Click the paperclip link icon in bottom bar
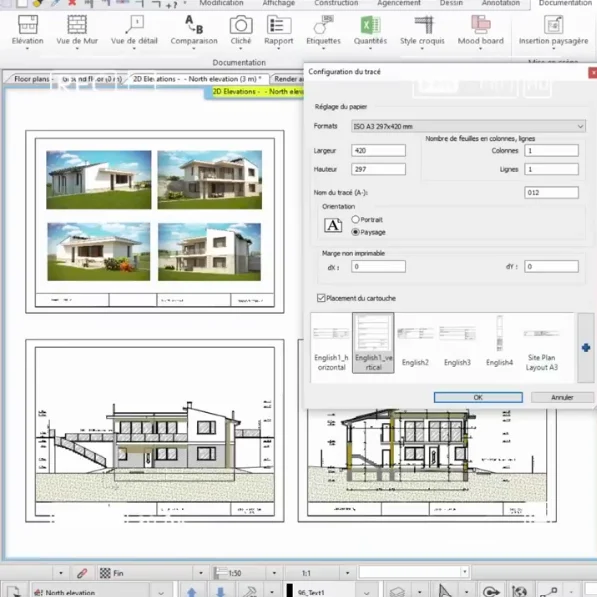Image resolution: width=597 pixels, height=597 pixels. 82,573
